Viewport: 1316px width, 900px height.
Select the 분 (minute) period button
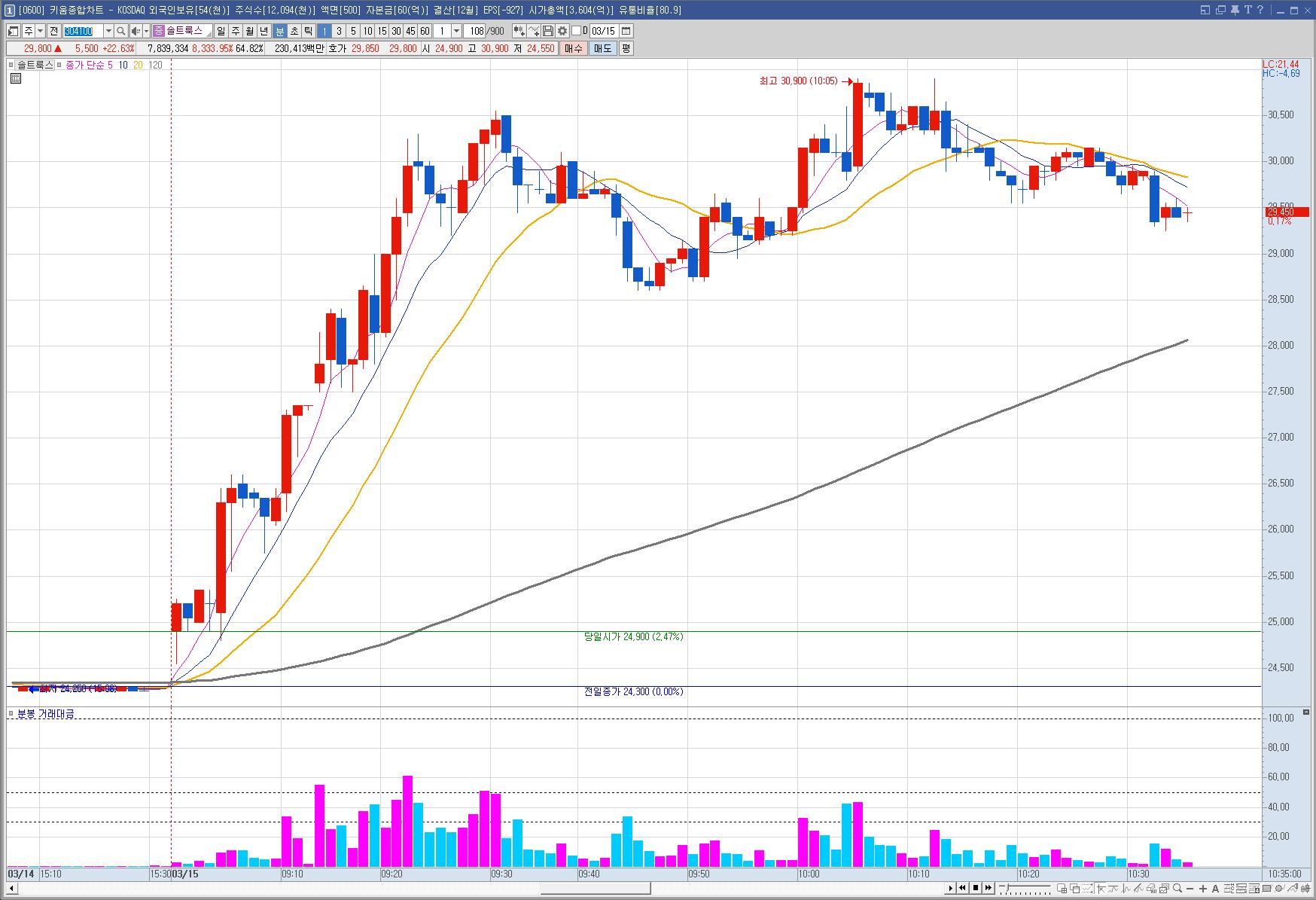click(279, 31)
